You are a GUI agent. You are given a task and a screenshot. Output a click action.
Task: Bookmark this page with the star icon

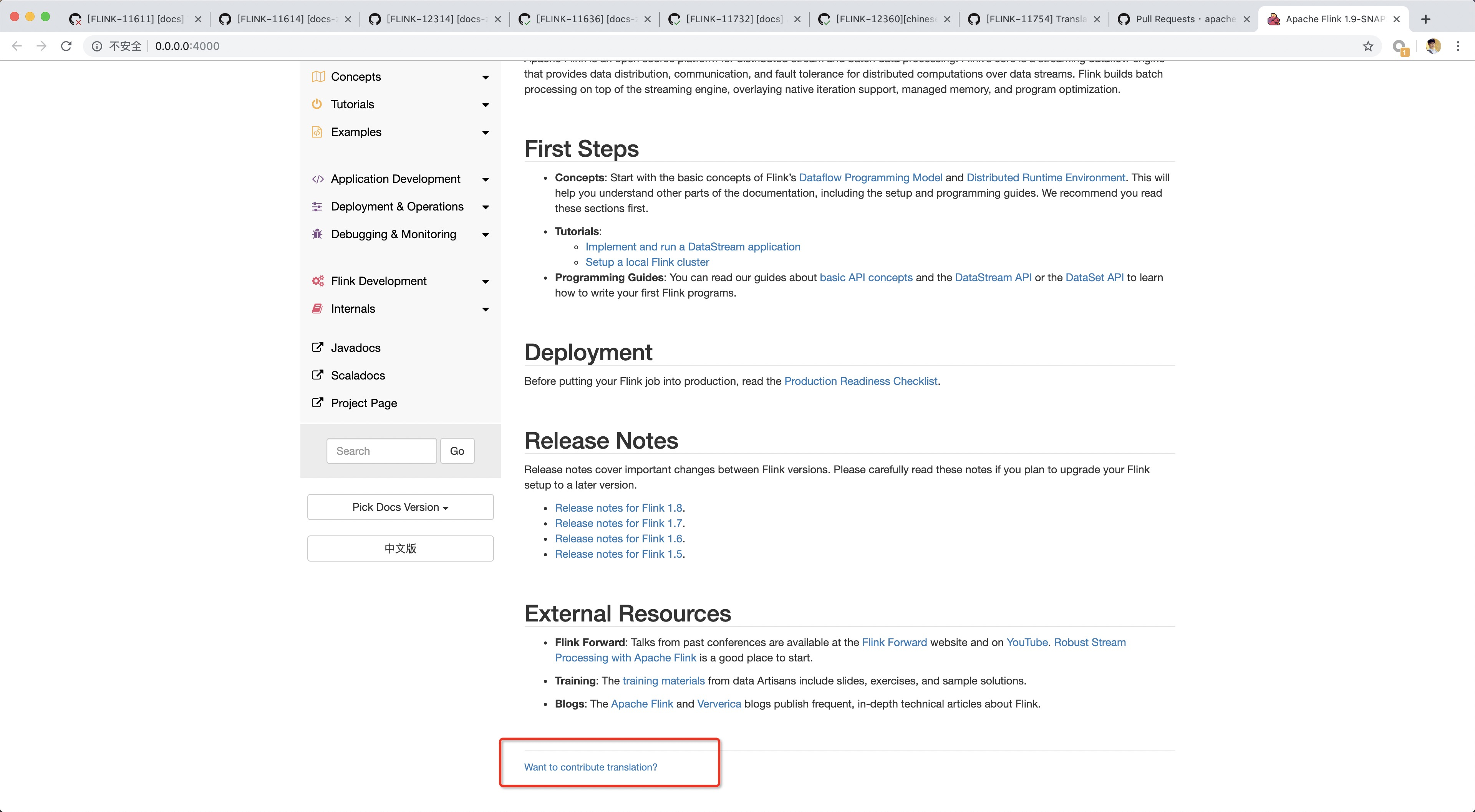tap(1368, 46)
